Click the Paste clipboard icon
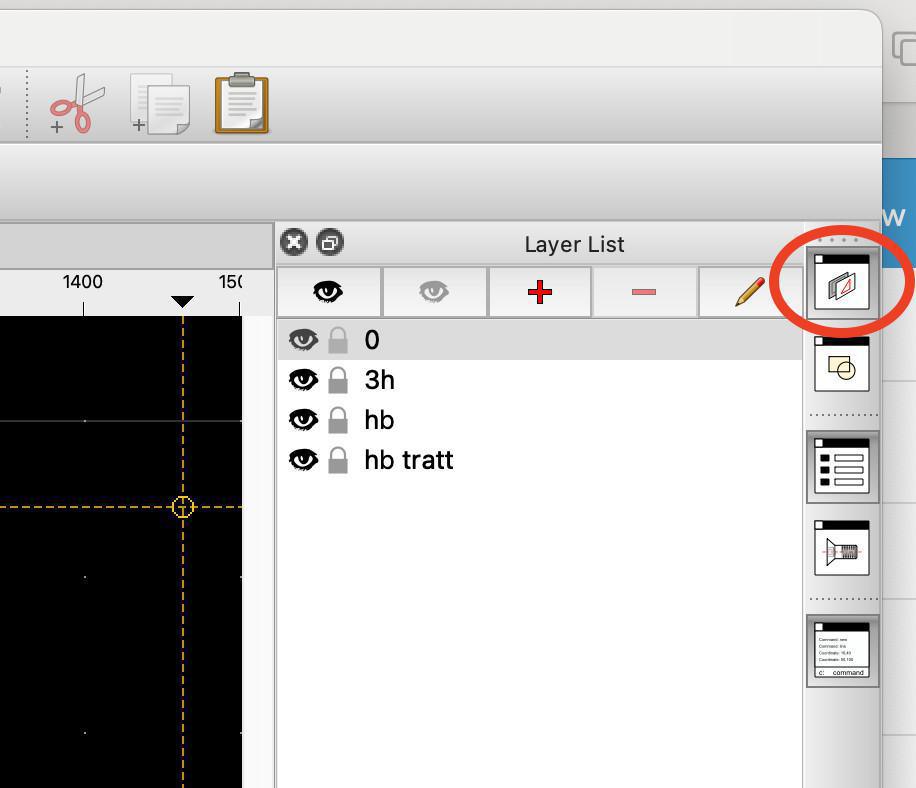This screenshot has width=916, height=788. (x=241, y=103)
